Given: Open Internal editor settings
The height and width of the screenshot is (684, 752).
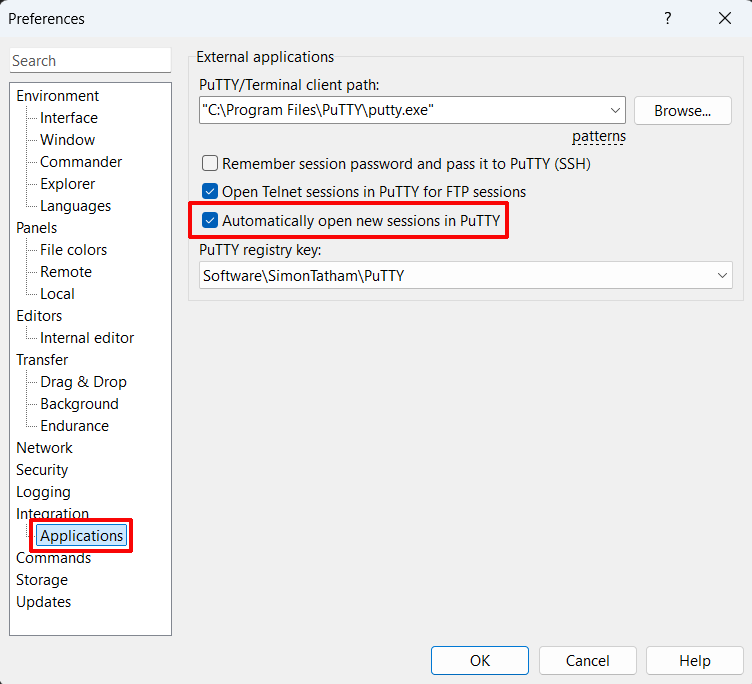Looking at the screenshot, I should (87, 338).
